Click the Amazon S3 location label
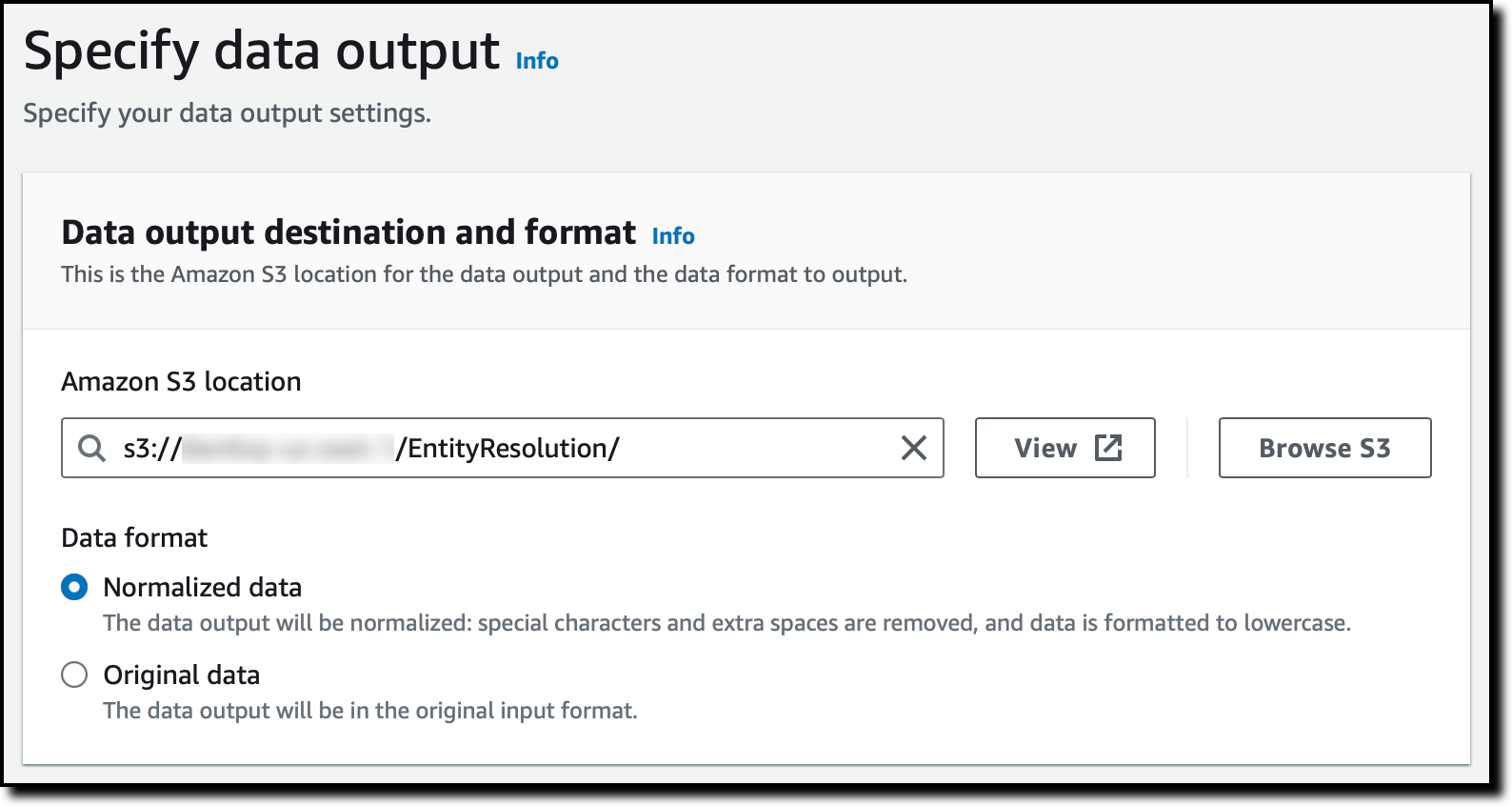This screenshot has height=806, width=1512. tap(181, 382)
